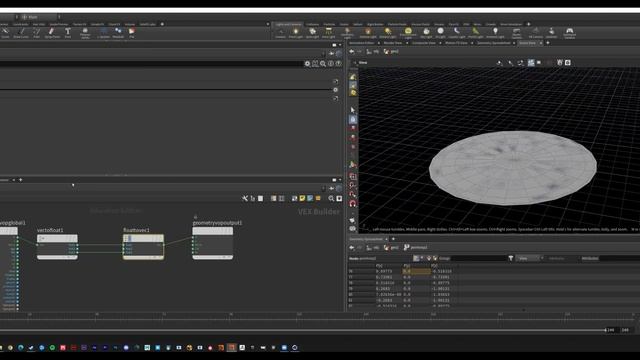Select the File shelf tool
The image size is (640, 360).
(x=131, y=33)
